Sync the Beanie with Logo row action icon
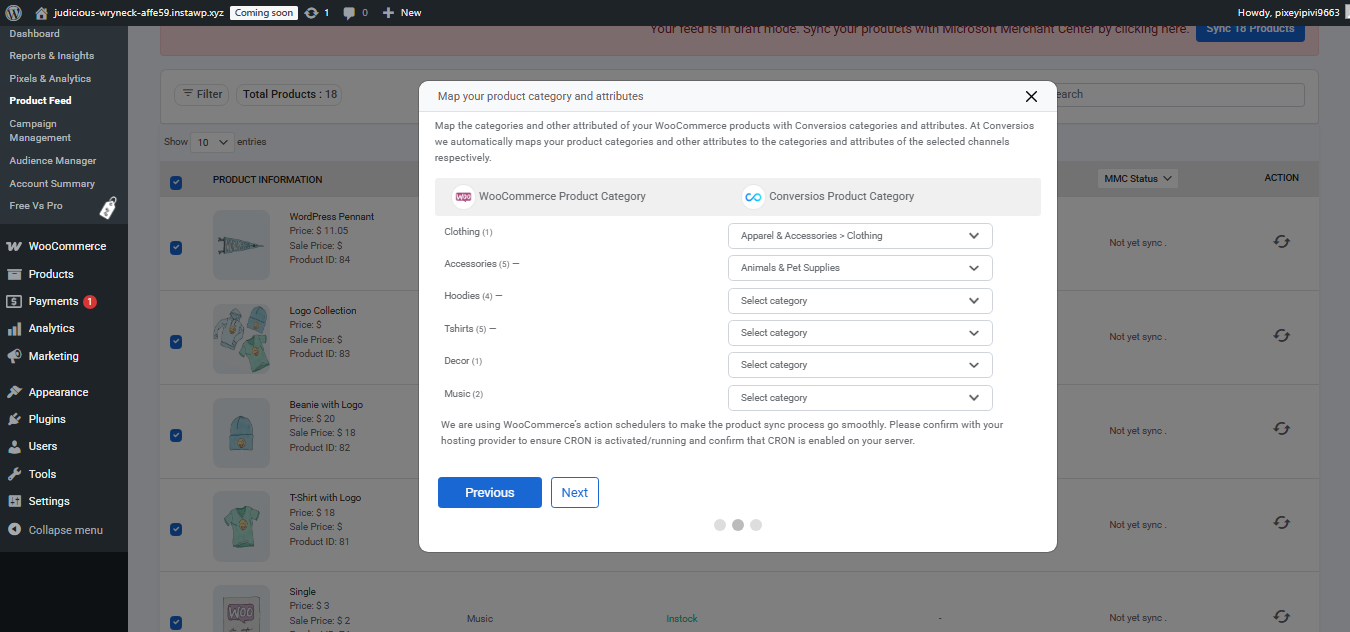 (1281, 429)
